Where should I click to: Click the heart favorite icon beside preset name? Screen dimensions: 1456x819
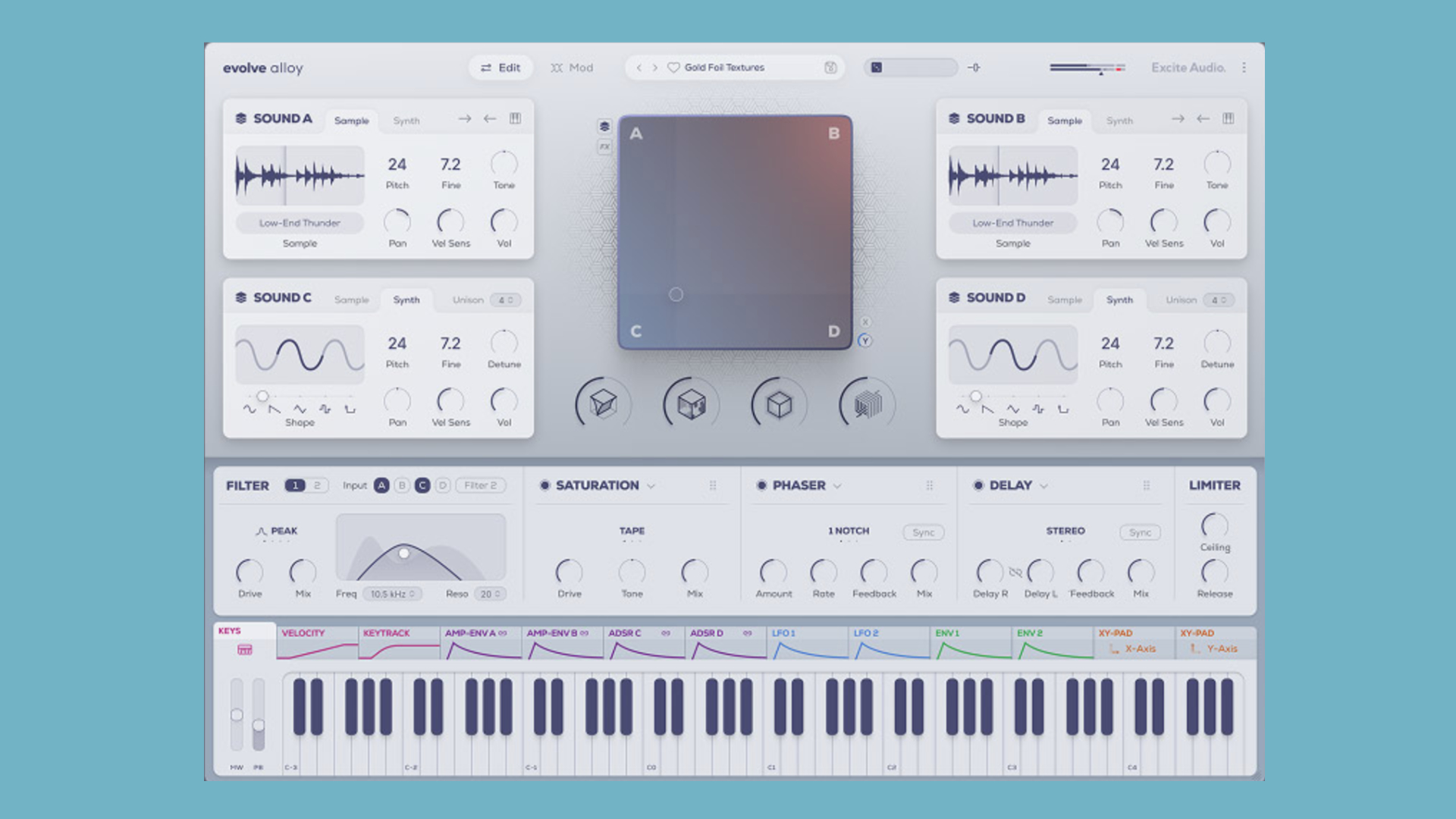(x=673, y=67)
